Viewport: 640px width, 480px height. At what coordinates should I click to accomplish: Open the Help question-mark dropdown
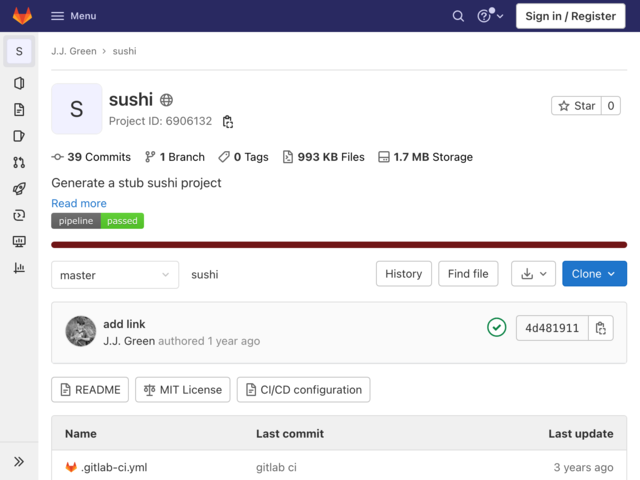point(490,16)
